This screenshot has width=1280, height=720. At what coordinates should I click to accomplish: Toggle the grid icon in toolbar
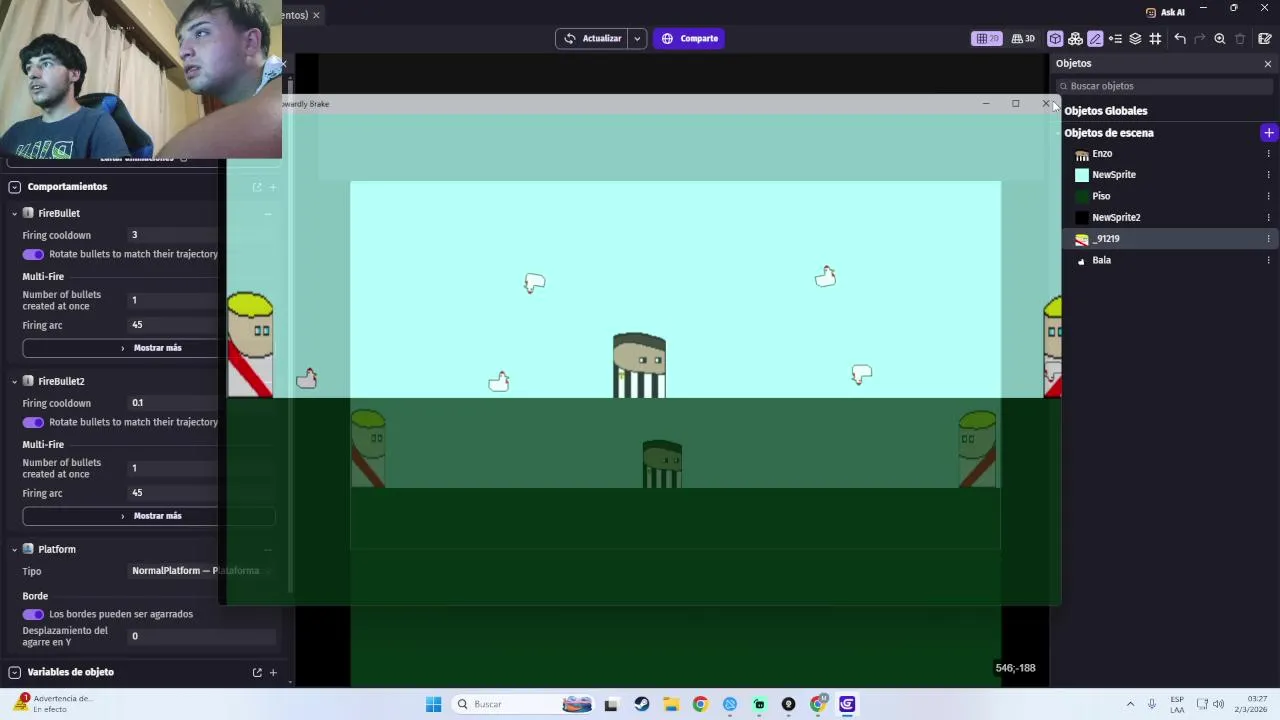1155,39
